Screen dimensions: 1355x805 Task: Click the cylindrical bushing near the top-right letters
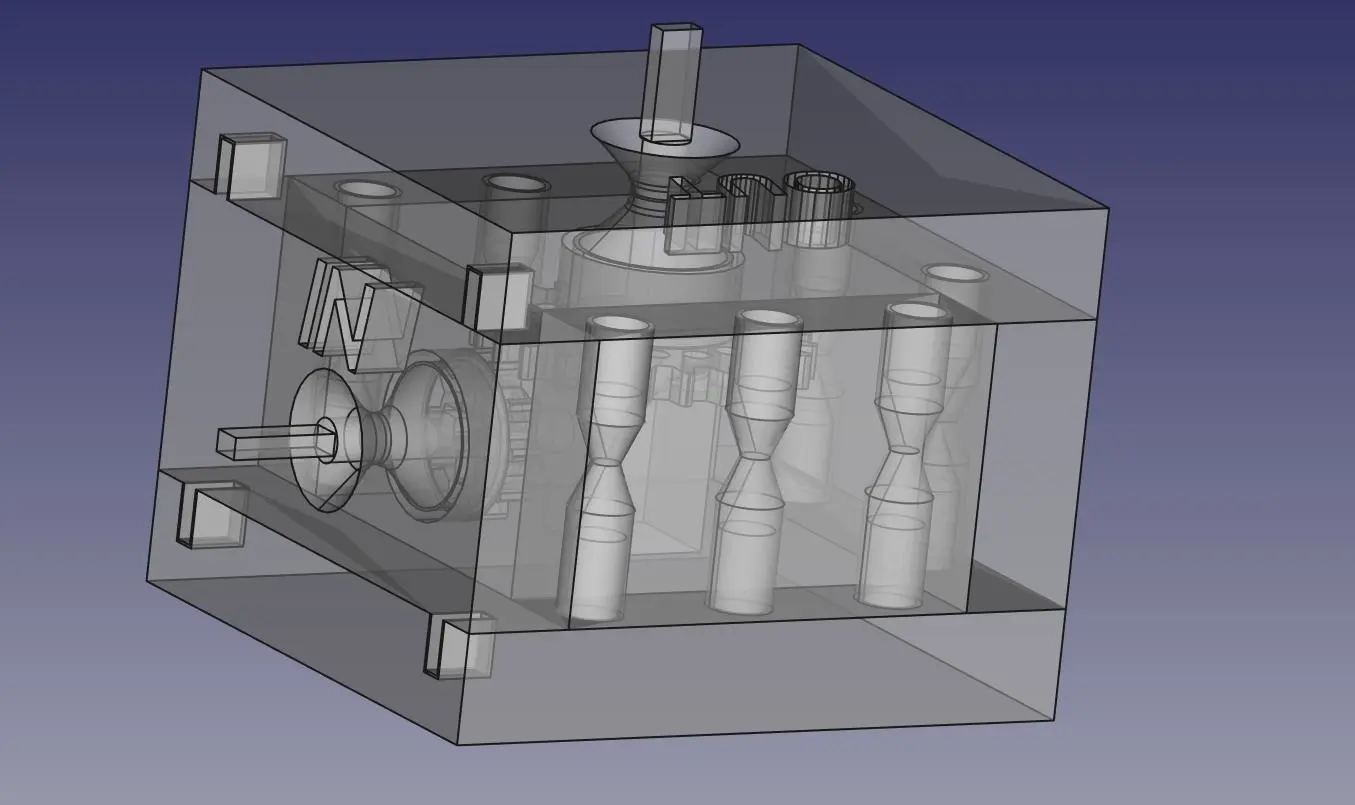820,195
